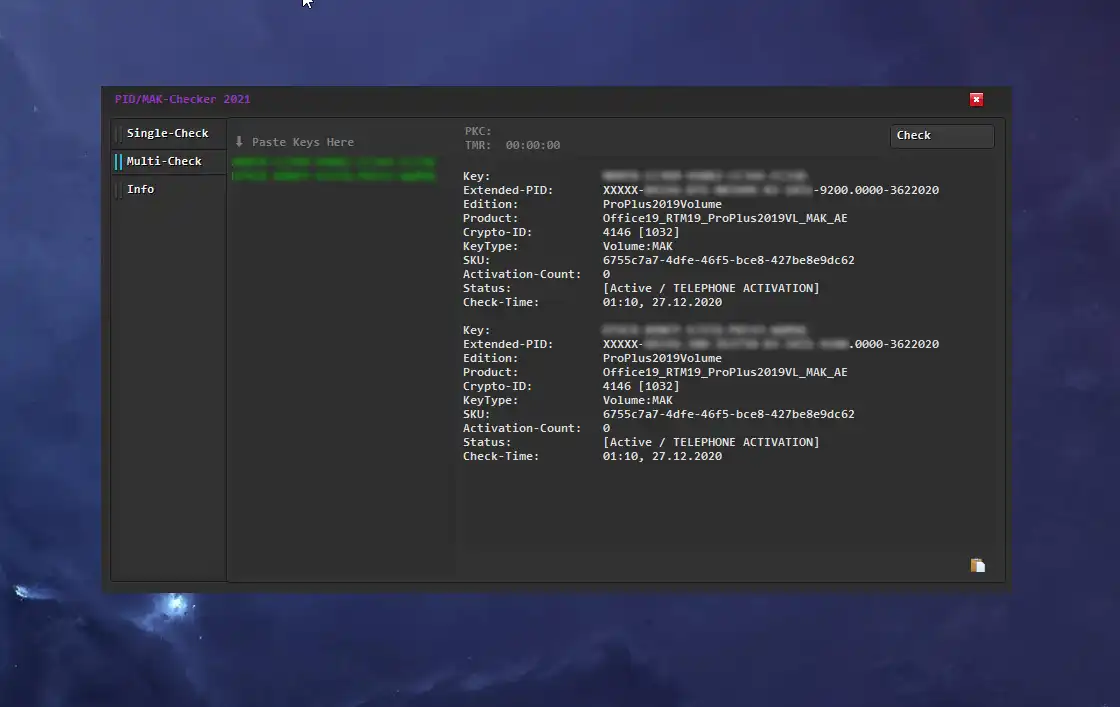The image size is (1120, 707).
Task: Click the second ProPlus2019Volume edition value
Action: click(x=662, y=358)
